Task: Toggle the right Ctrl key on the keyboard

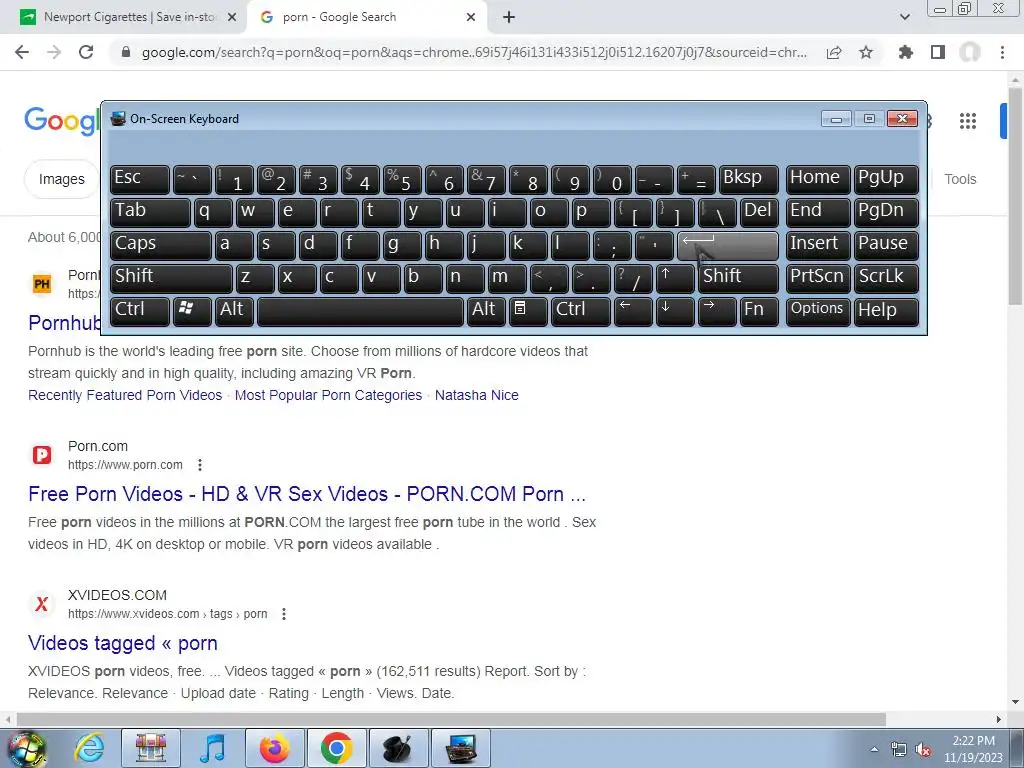Action: click(581, 312)
